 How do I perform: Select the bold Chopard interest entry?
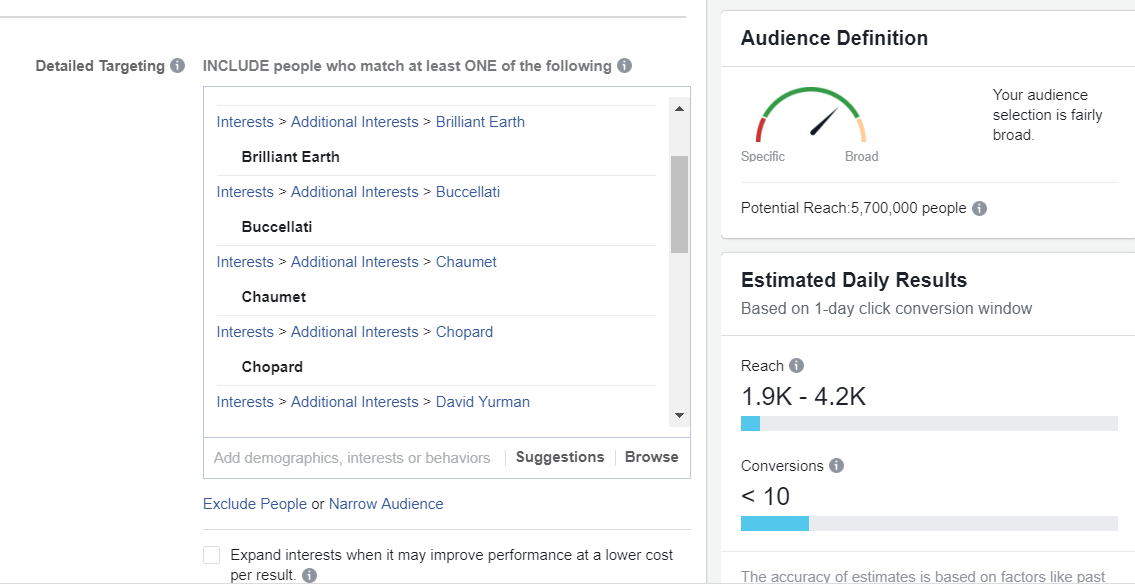pos(272,367)
